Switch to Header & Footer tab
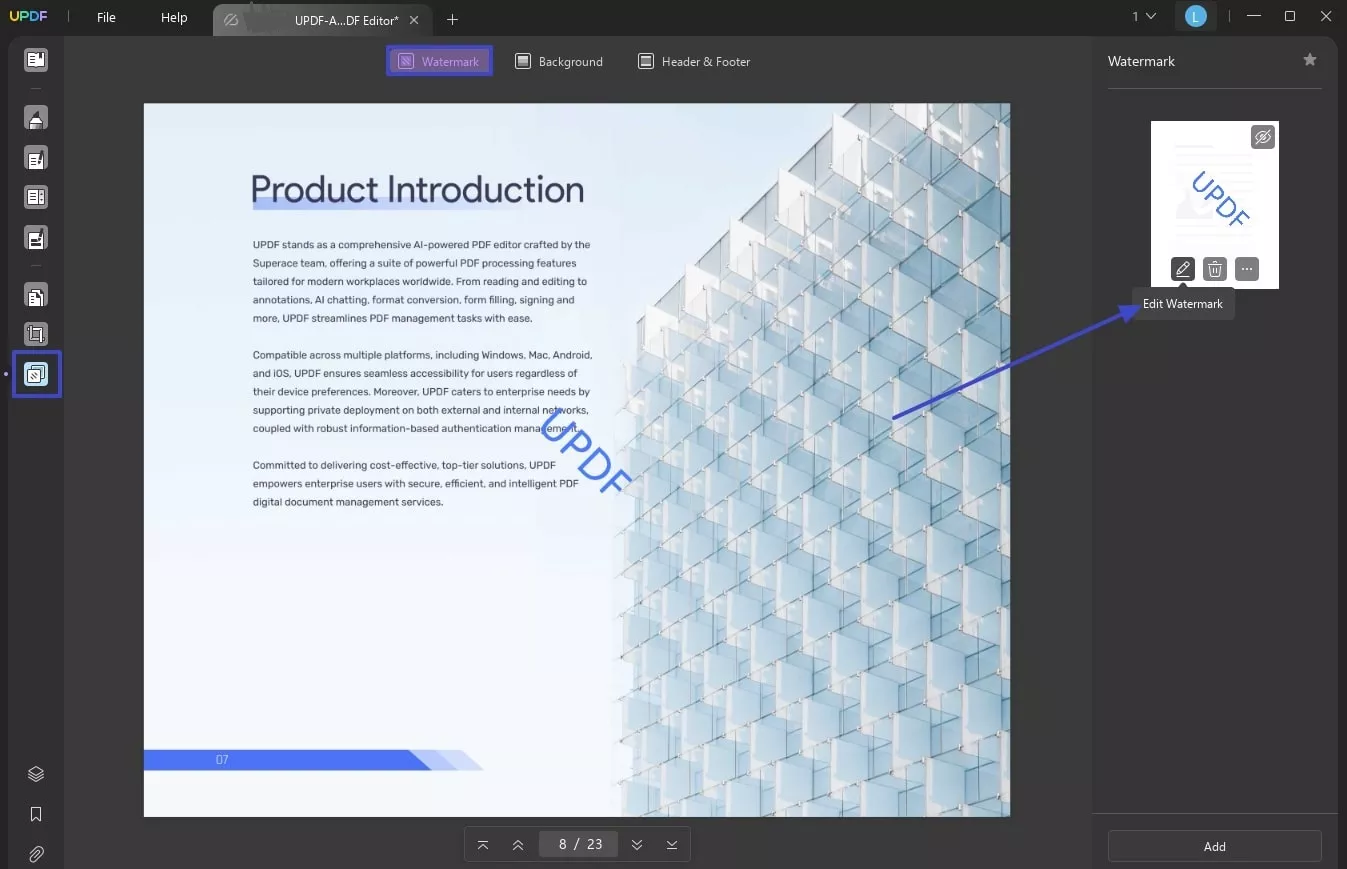The width and height of the screenshot is (1347, 869). click(x=694, y=61)
